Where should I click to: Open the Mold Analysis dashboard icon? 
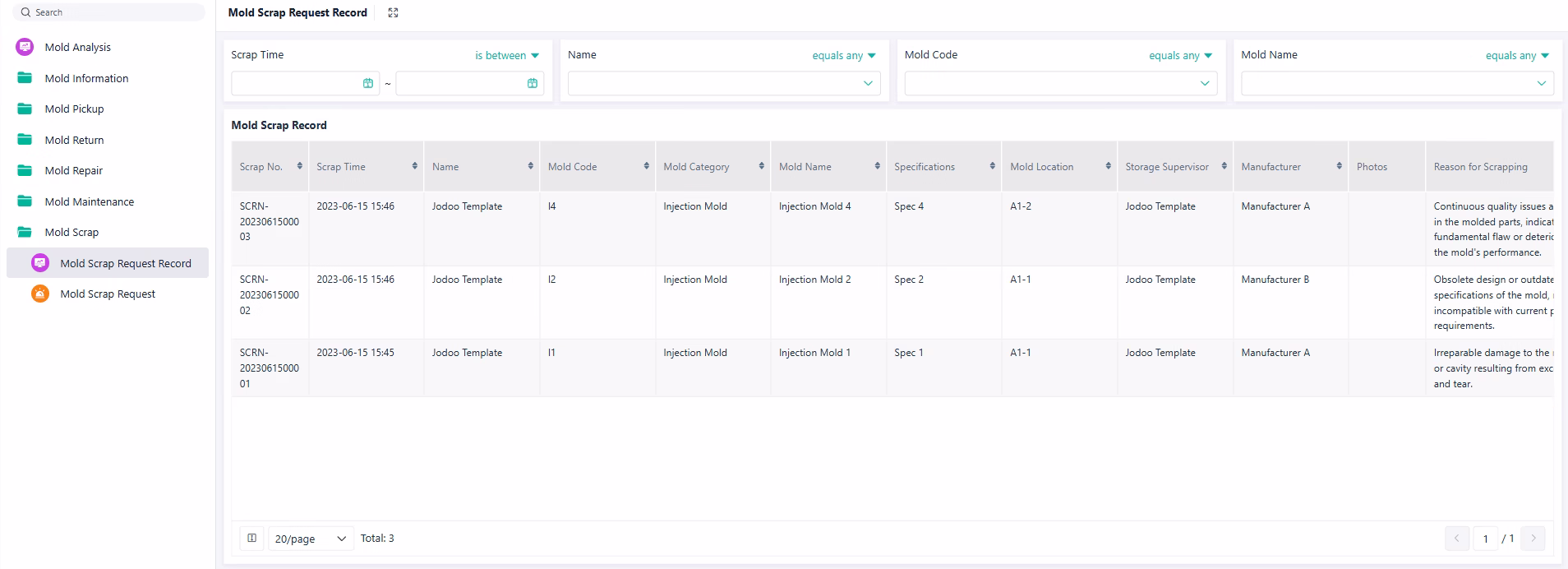click(25, 47)
